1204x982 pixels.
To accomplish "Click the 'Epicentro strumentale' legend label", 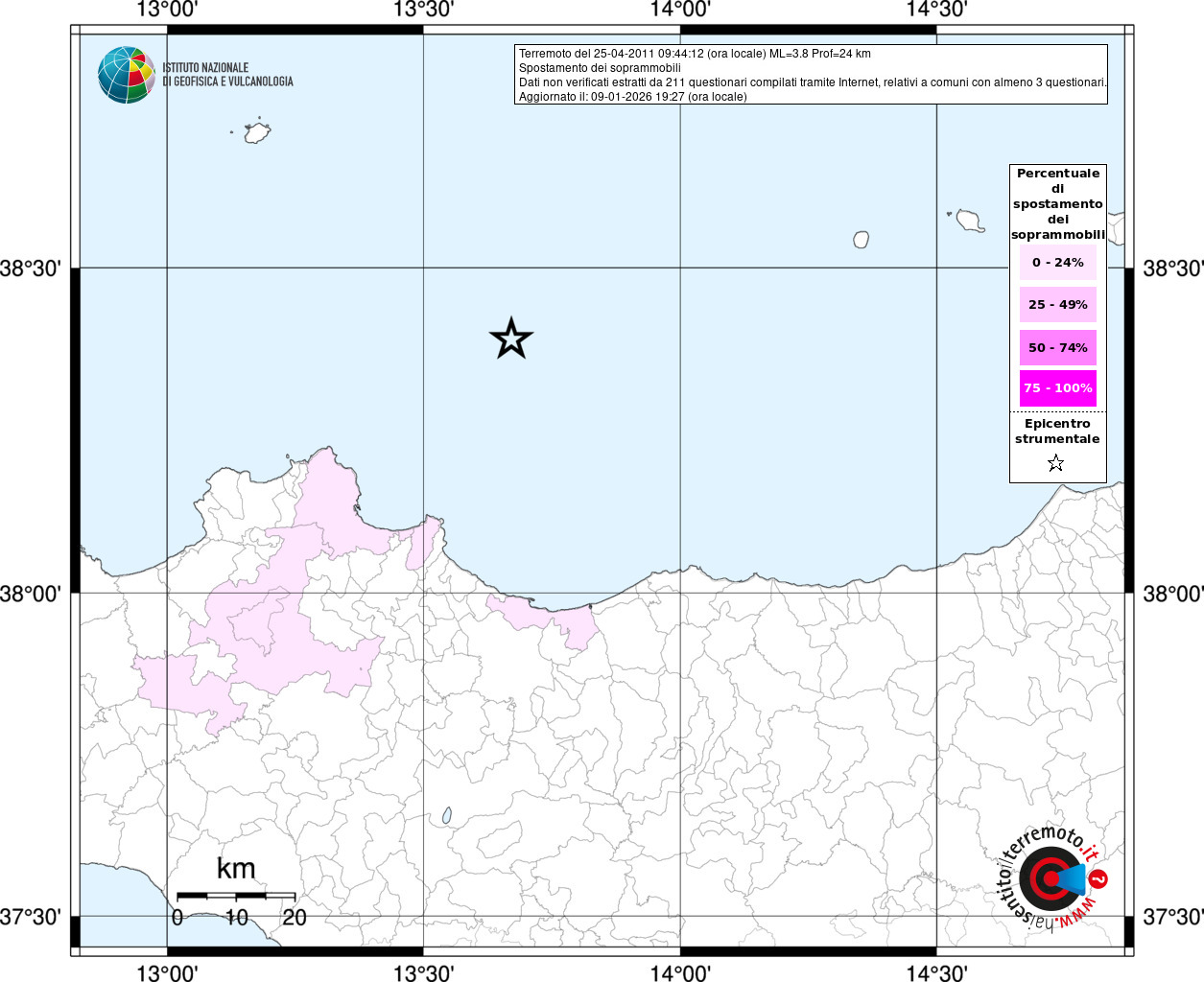I will coord(1057,432).
